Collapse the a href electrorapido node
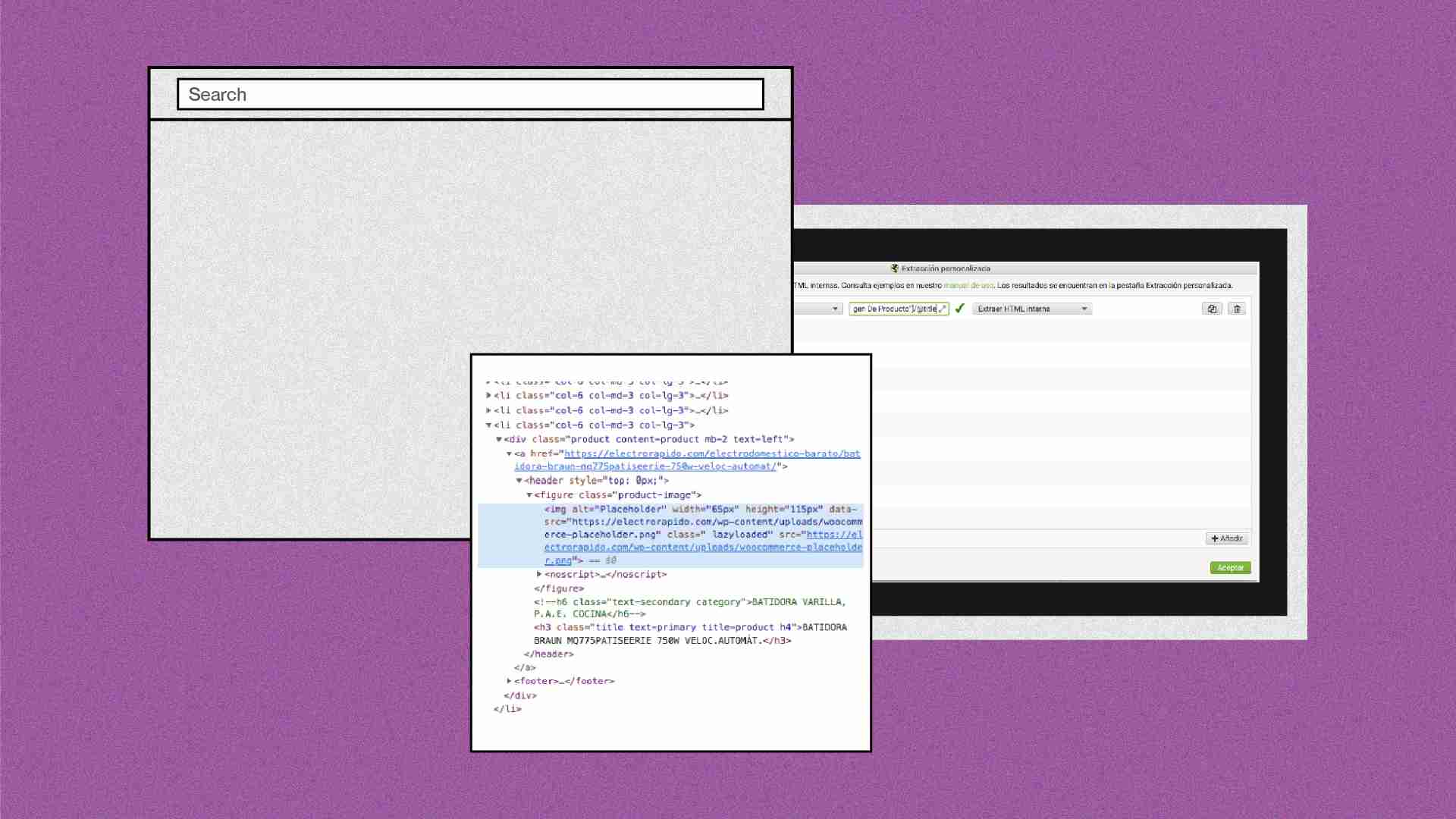Screen dimensions: 1456x819 pyautogui.click(x=509, y=454)
